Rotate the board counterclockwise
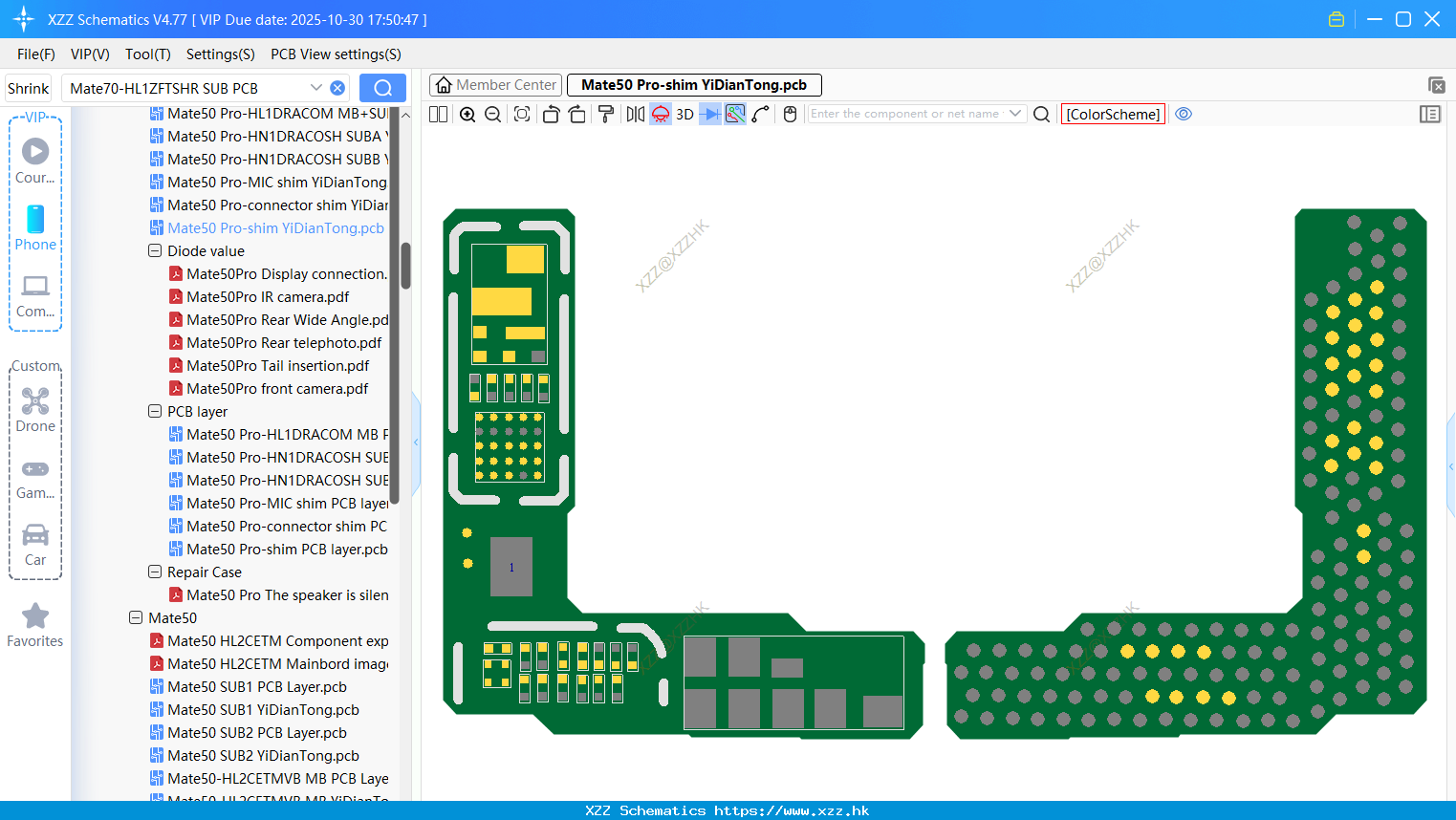1456x820 pixels. (551, 114)
